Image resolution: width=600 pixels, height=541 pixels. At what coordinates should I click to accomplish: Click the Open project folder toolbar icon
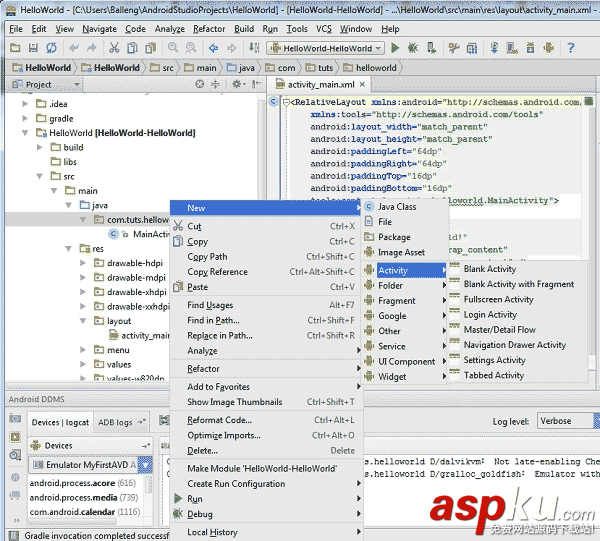pyautogui.click(x=15, y=48)
